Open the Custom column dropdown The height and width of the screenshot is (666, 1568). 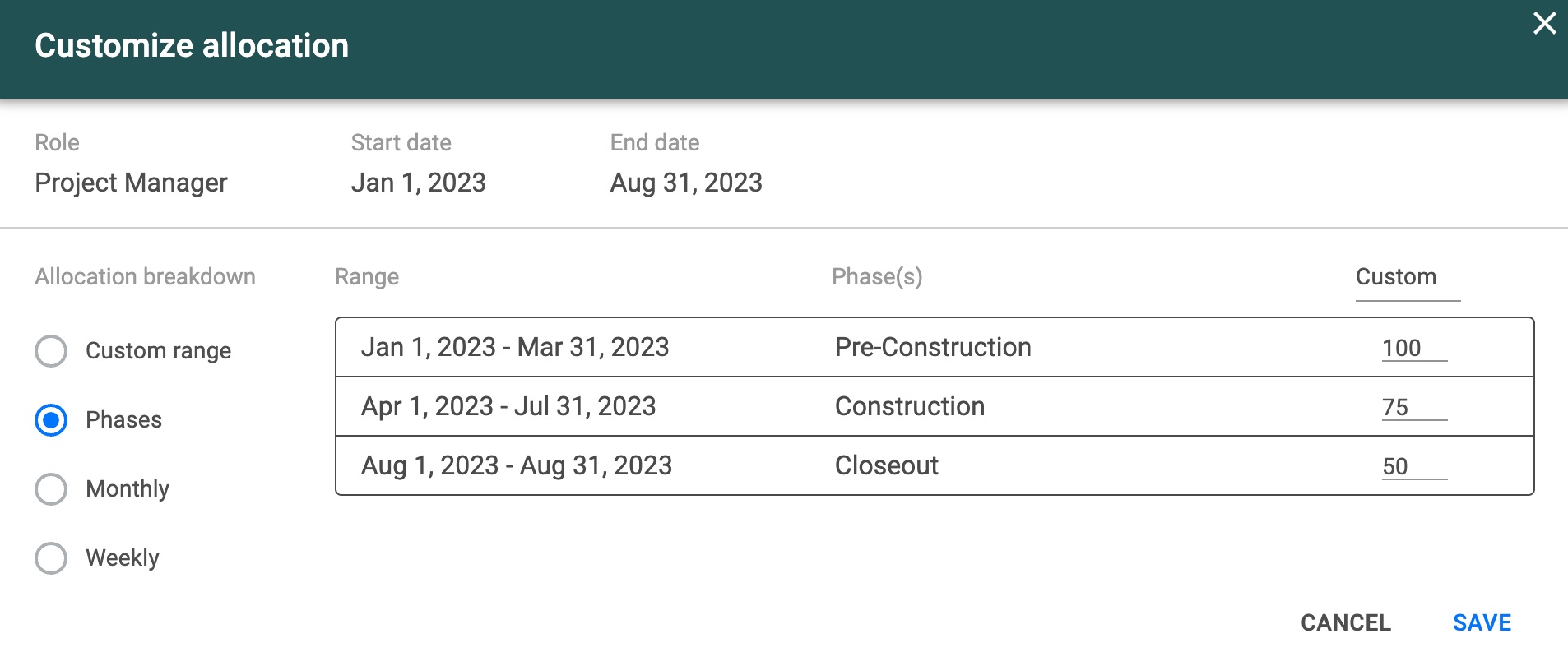[x=1408, y=280]
